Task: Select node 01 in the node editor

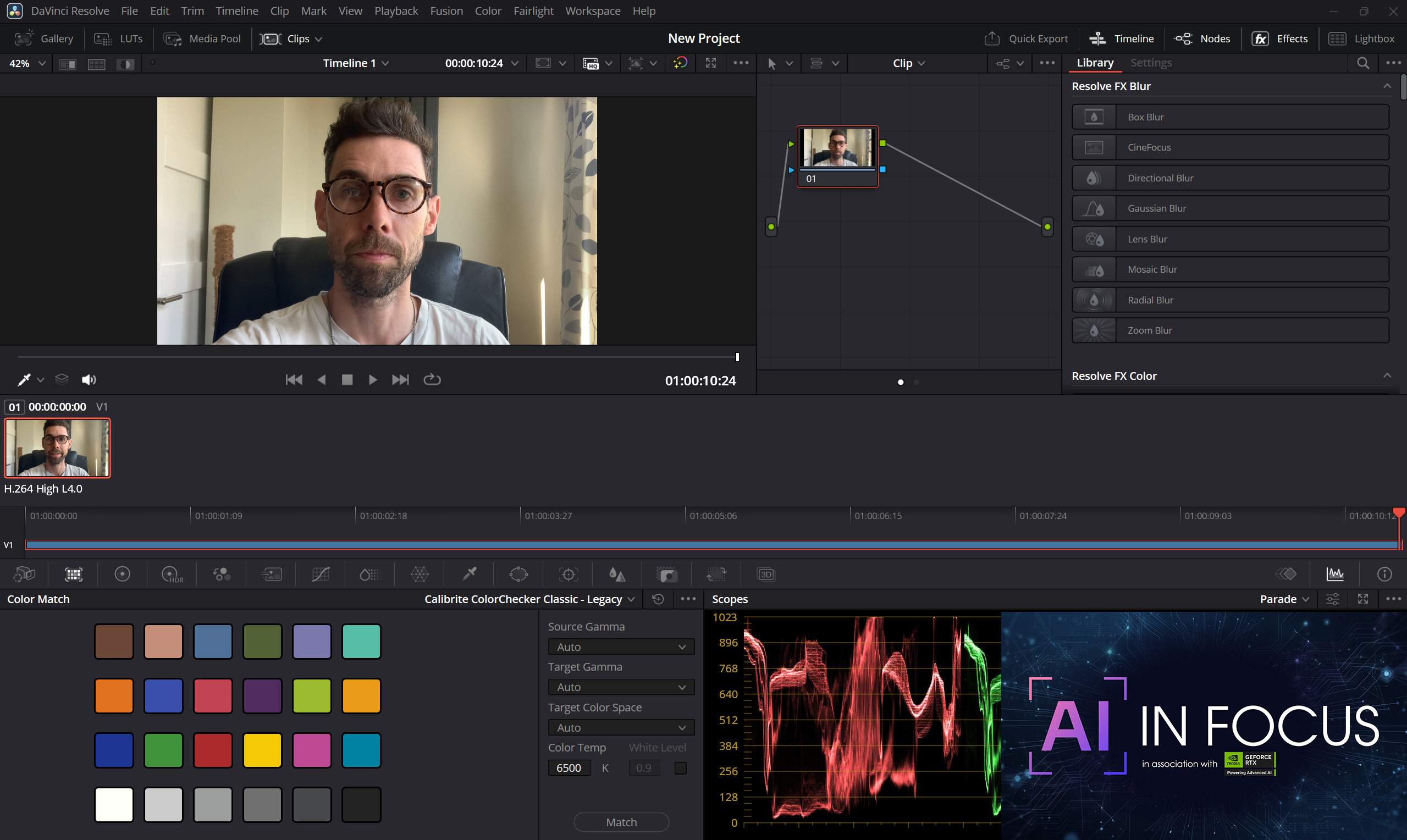Action: [x=837, y=156]
